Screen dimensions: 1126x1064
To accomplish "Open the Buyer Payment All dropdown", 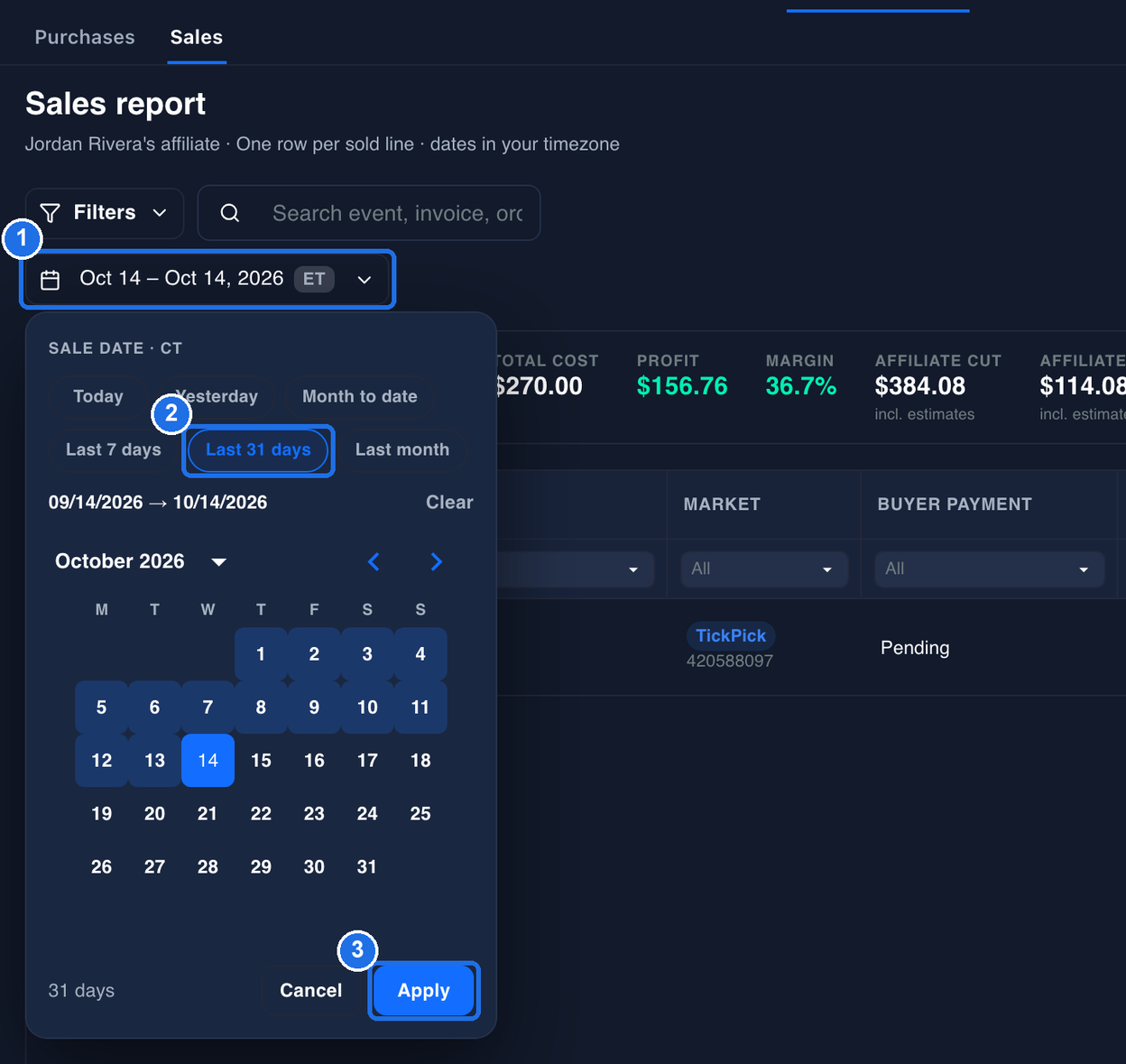I will [990, 569].
